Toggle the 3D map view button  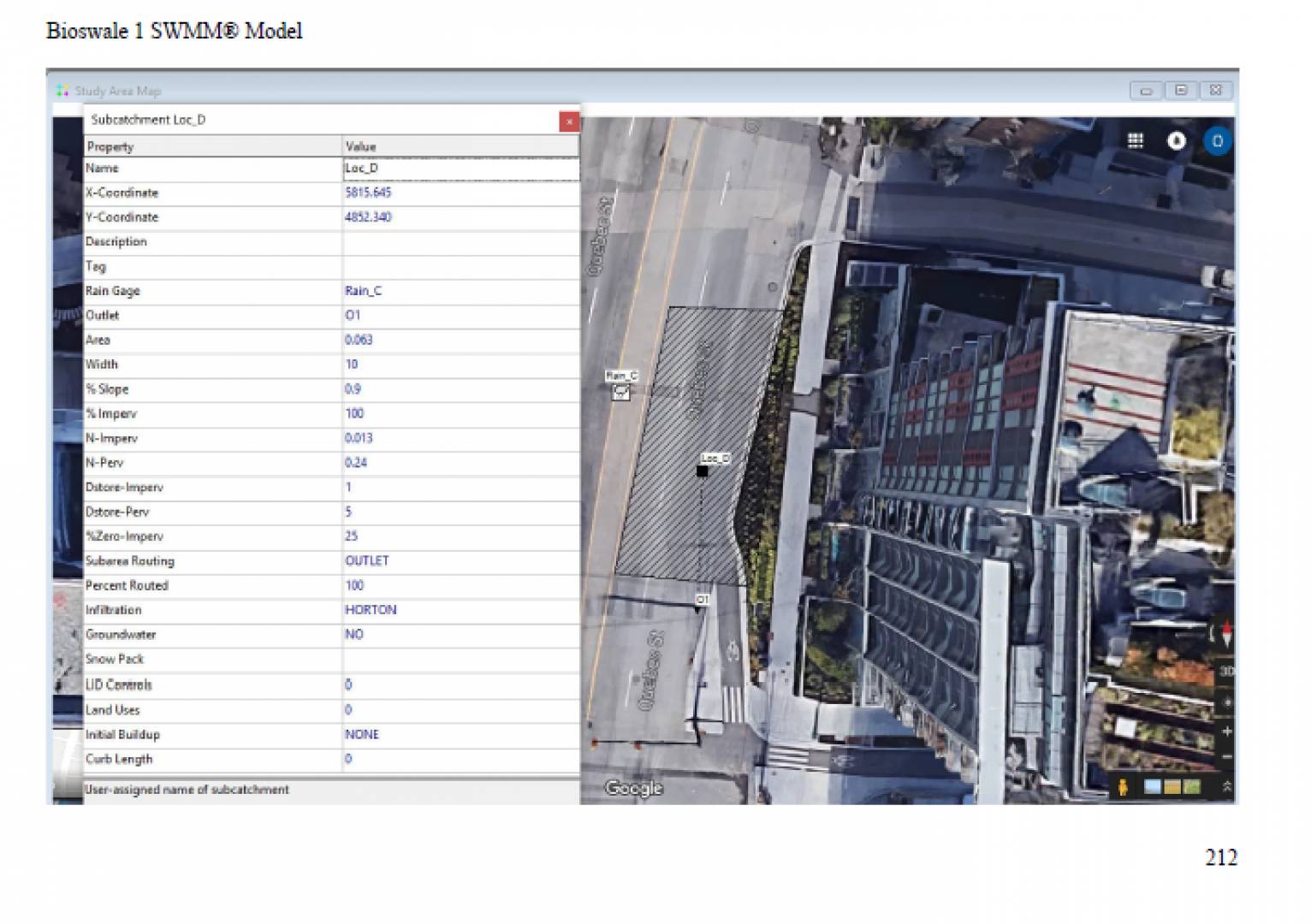1226,671
